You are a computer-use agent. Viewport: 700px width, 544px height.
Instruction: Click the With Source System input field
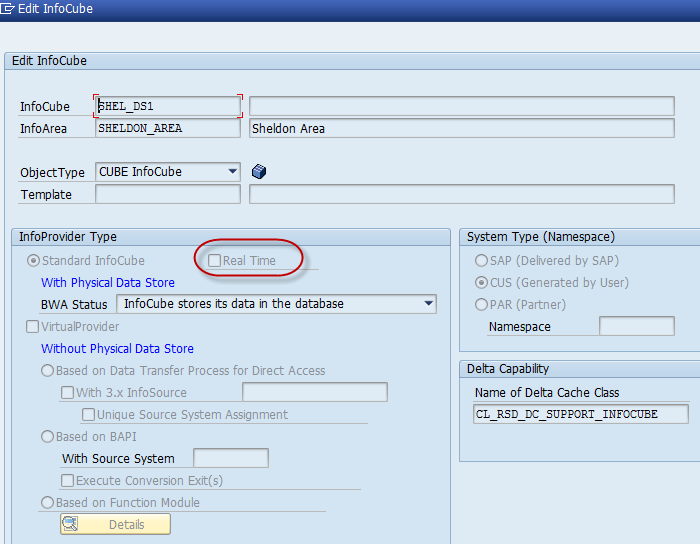coord(231,458)
